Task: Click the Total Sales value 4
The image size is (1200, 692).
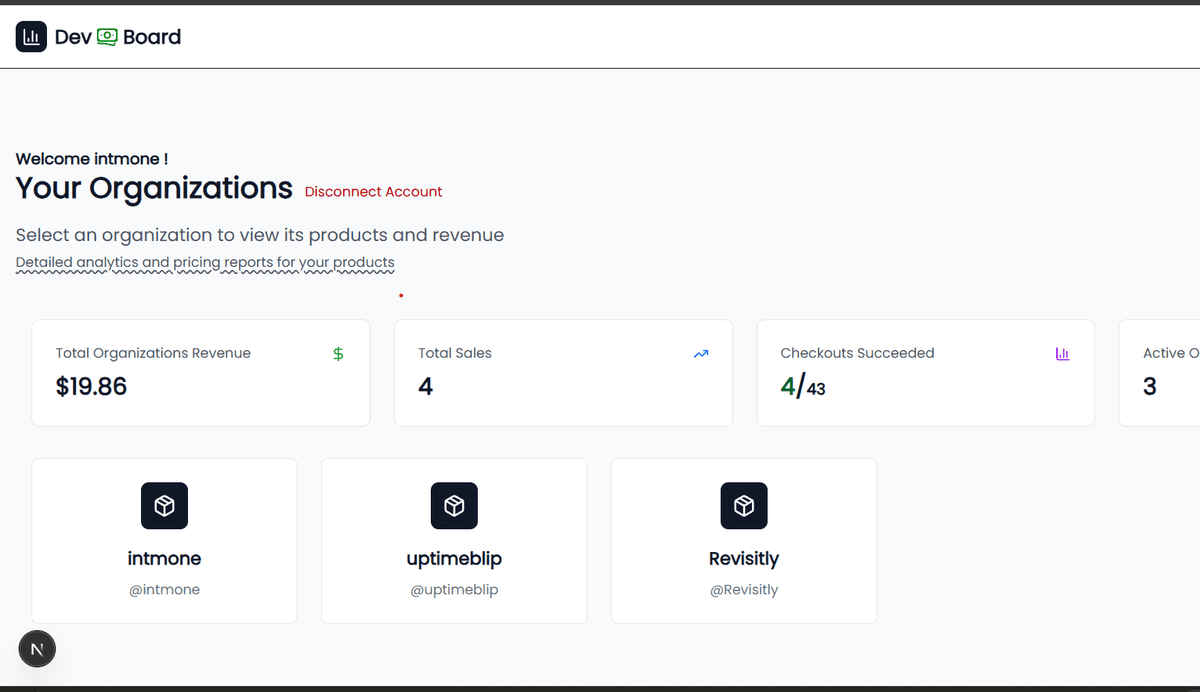Action: pyautogui.click(x=425, y=386)
